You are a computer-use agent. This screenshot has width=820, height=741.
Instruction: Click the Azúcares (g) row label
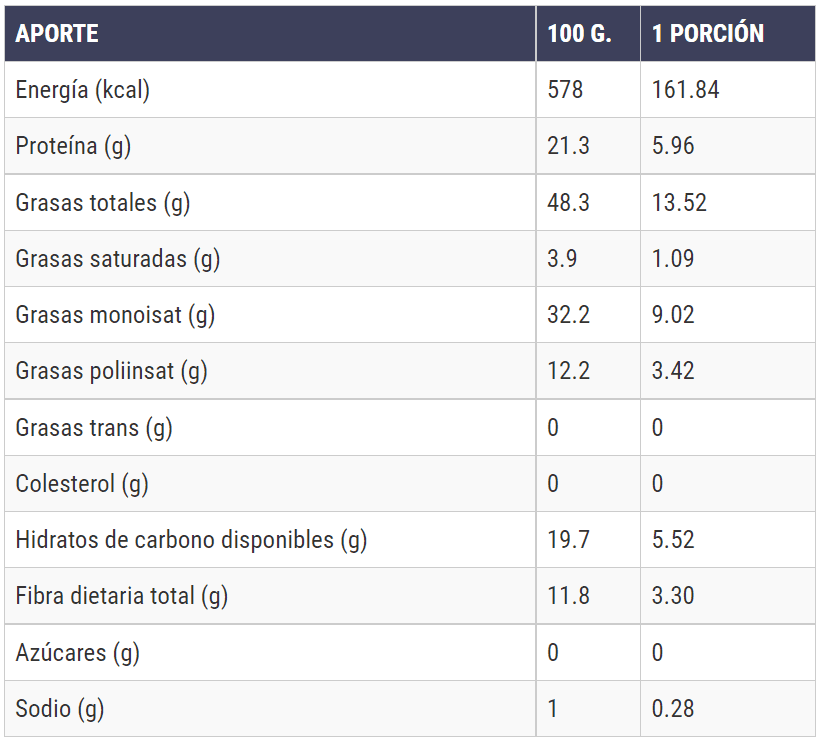(78, 653)
